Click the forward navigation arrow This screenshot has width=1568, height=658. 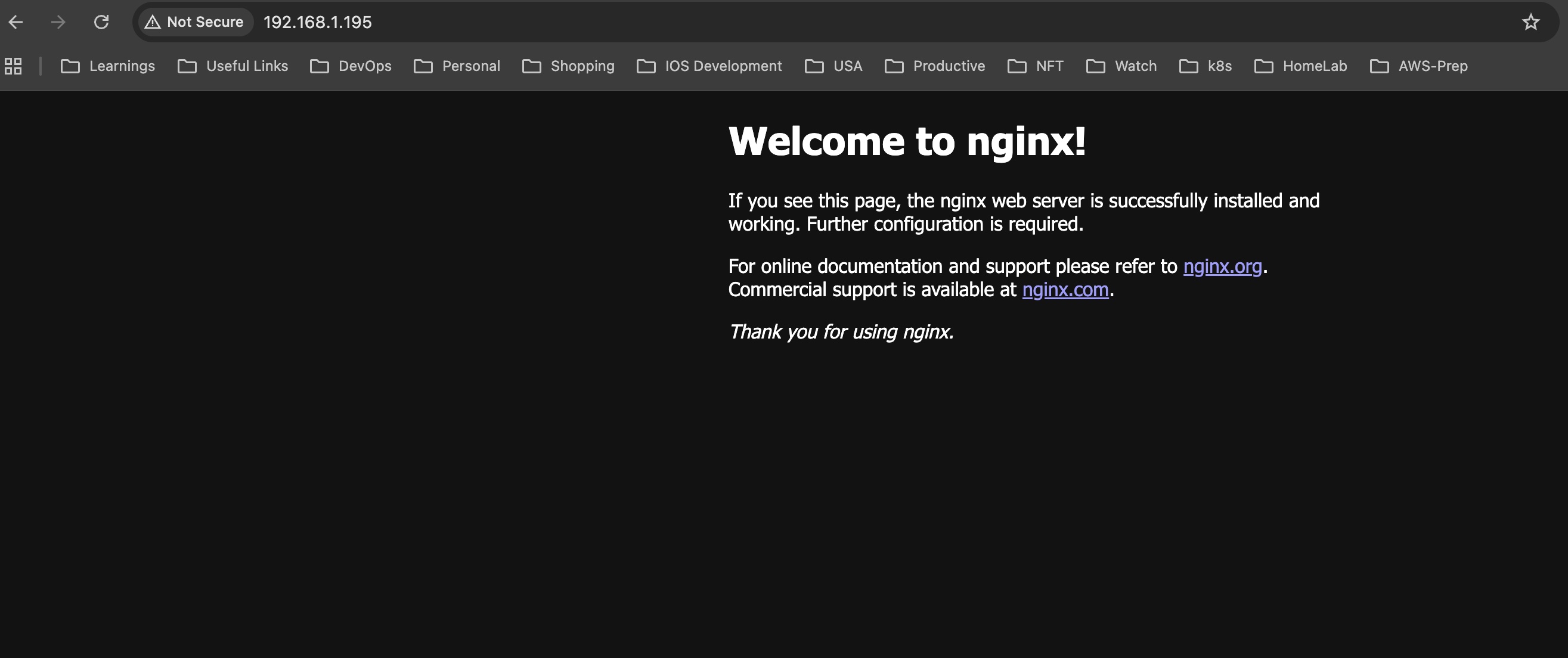click(x=58, y=23)
